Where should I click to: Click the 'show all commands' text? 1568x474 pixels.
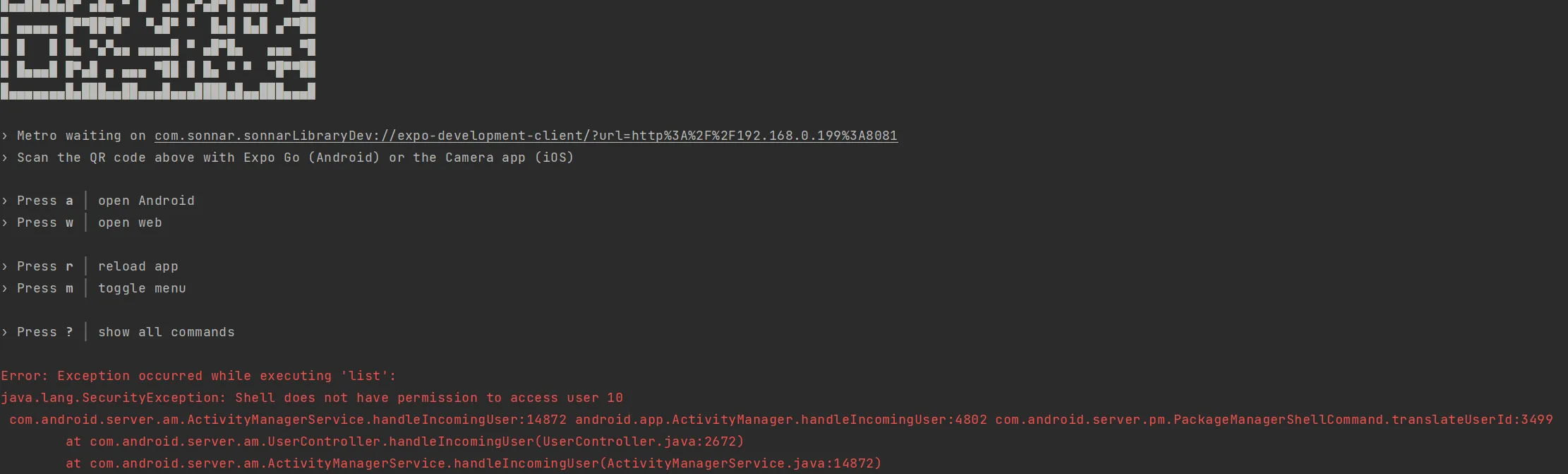[x=167, y=332]
